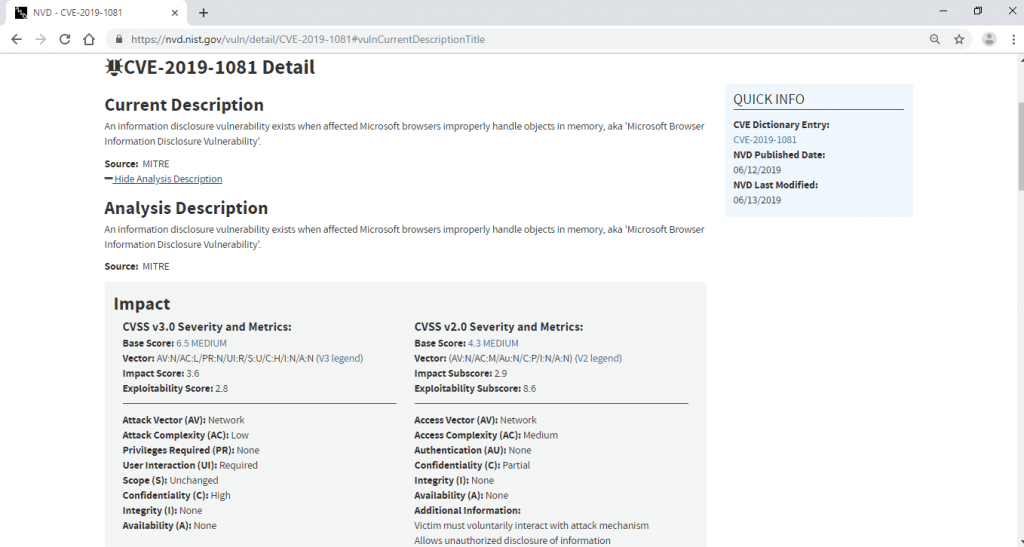
Task: Click the Authentication (AU): None row
Action: coord(473,450)
